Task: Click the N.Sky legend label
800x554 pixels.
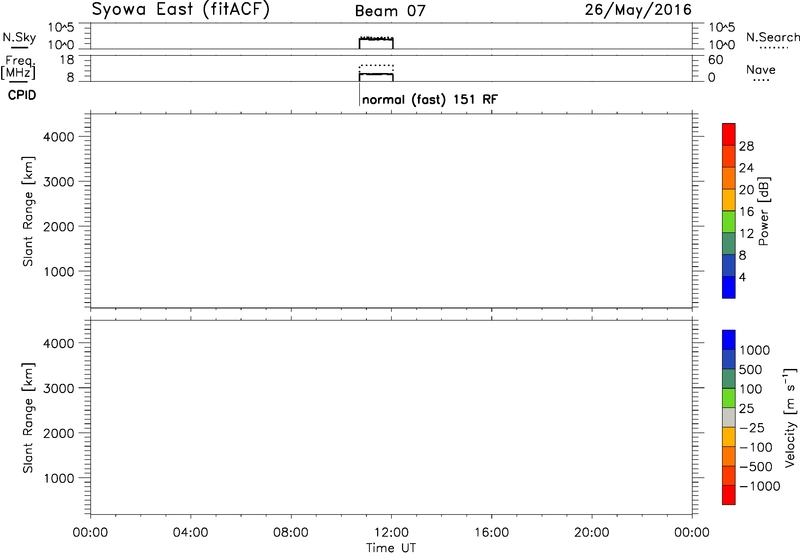Action: (x=19, y=38)
